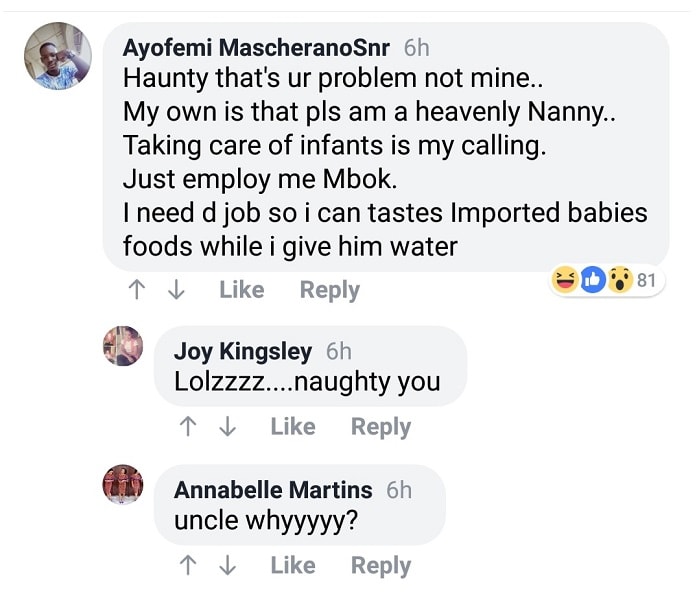
Task: Open Annabelle Martins' profile name link
Action: 273,490
